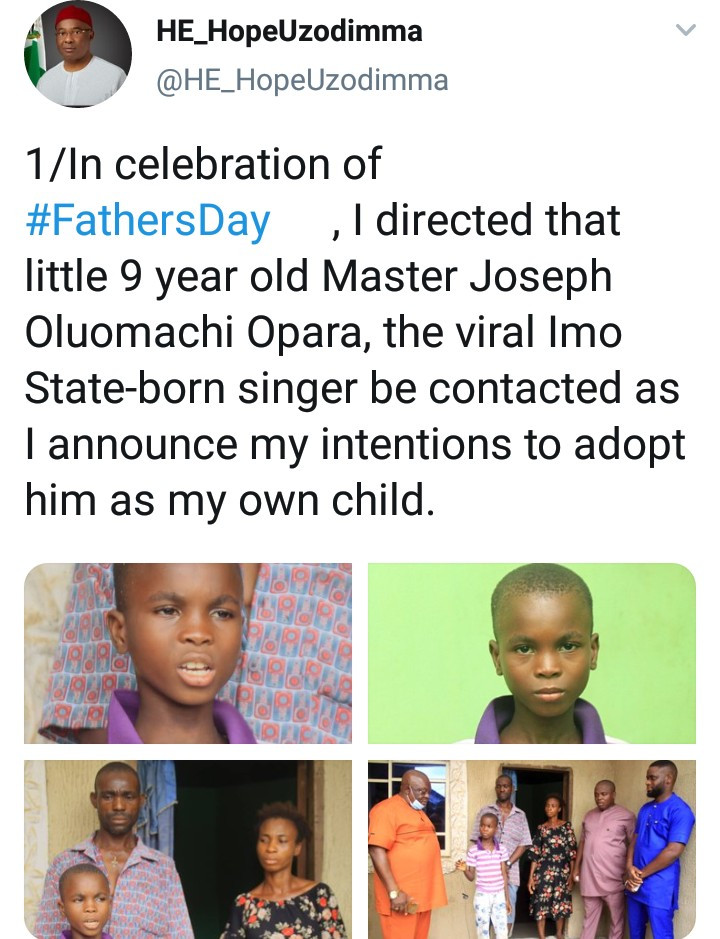Open the photo with the green background
Screen dimensions: 720x939
point(531,653)
